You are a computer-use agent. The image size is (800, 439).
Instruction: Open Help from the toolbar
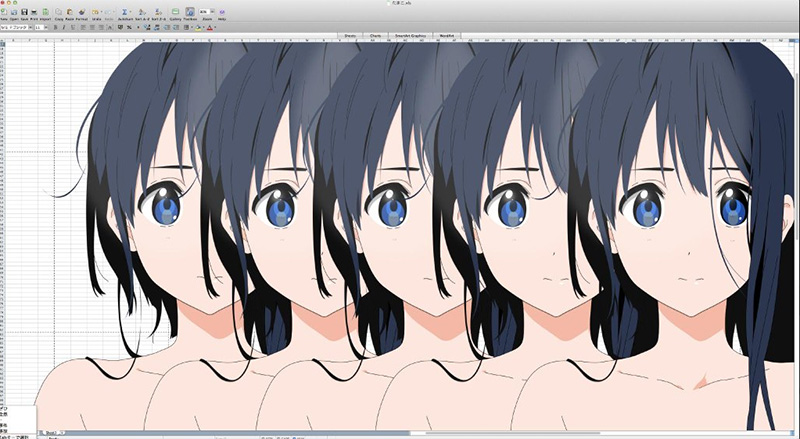pyautogui.click(x=221, y=12)
